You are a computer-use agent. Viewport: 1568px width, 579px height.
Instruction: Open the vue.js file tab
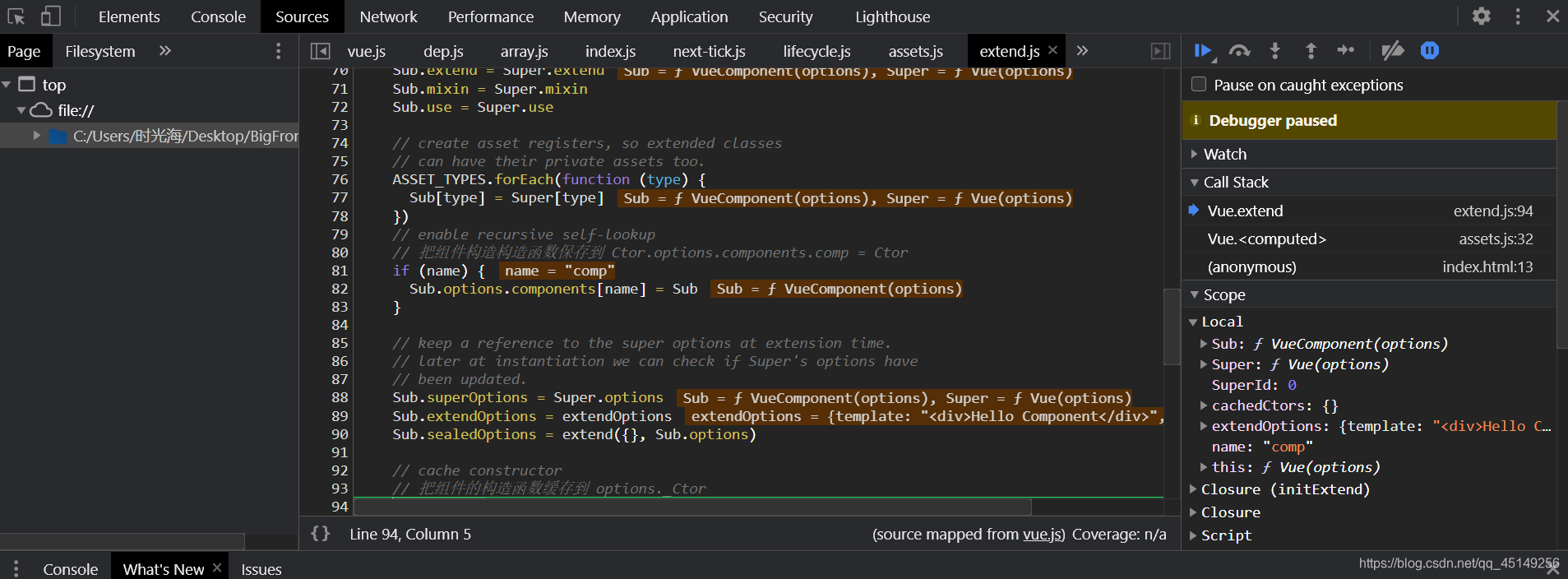coord(367,51)
